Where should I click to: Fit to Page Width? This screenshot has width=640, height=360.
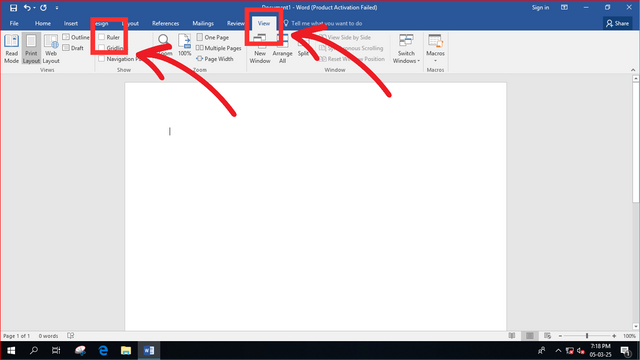coord(215,59)
